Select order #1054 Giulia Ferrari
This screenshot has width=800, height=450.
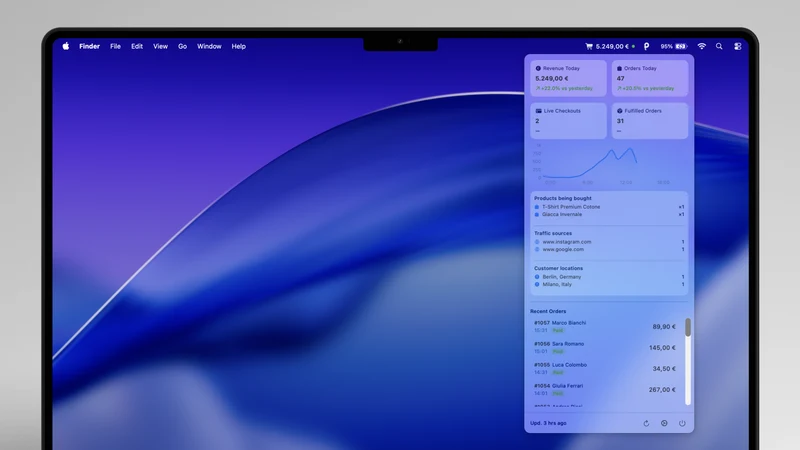pyautogui.click(x=606, y=389)
